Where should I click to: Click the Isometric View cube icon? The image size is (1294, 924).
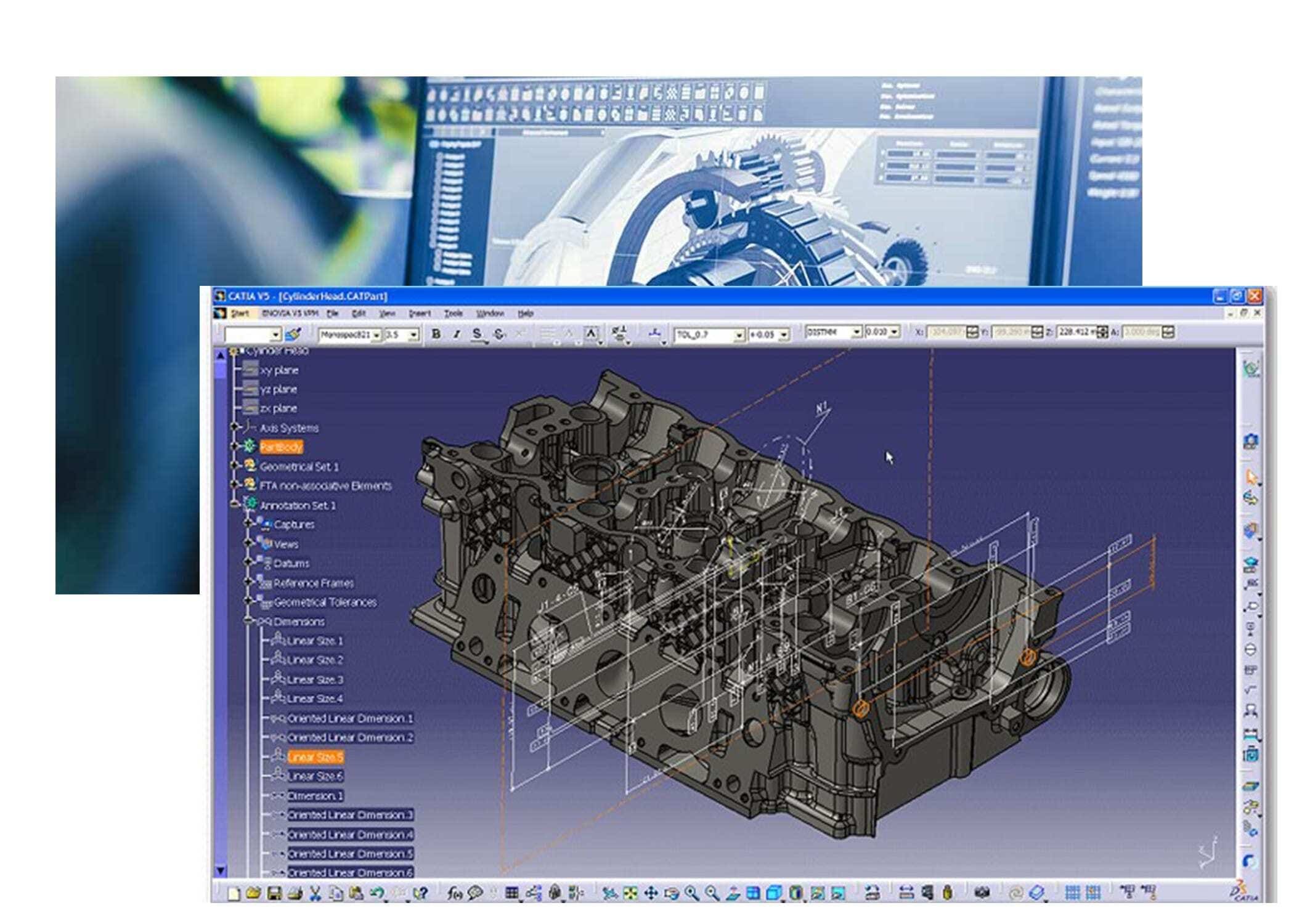coord(775,893)
